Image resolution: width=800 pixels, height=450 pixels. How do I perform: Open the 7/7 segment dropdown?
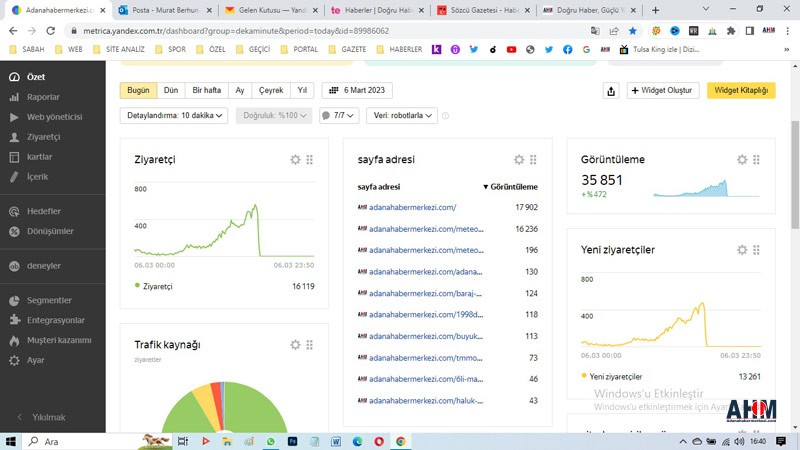coord(339,115)
